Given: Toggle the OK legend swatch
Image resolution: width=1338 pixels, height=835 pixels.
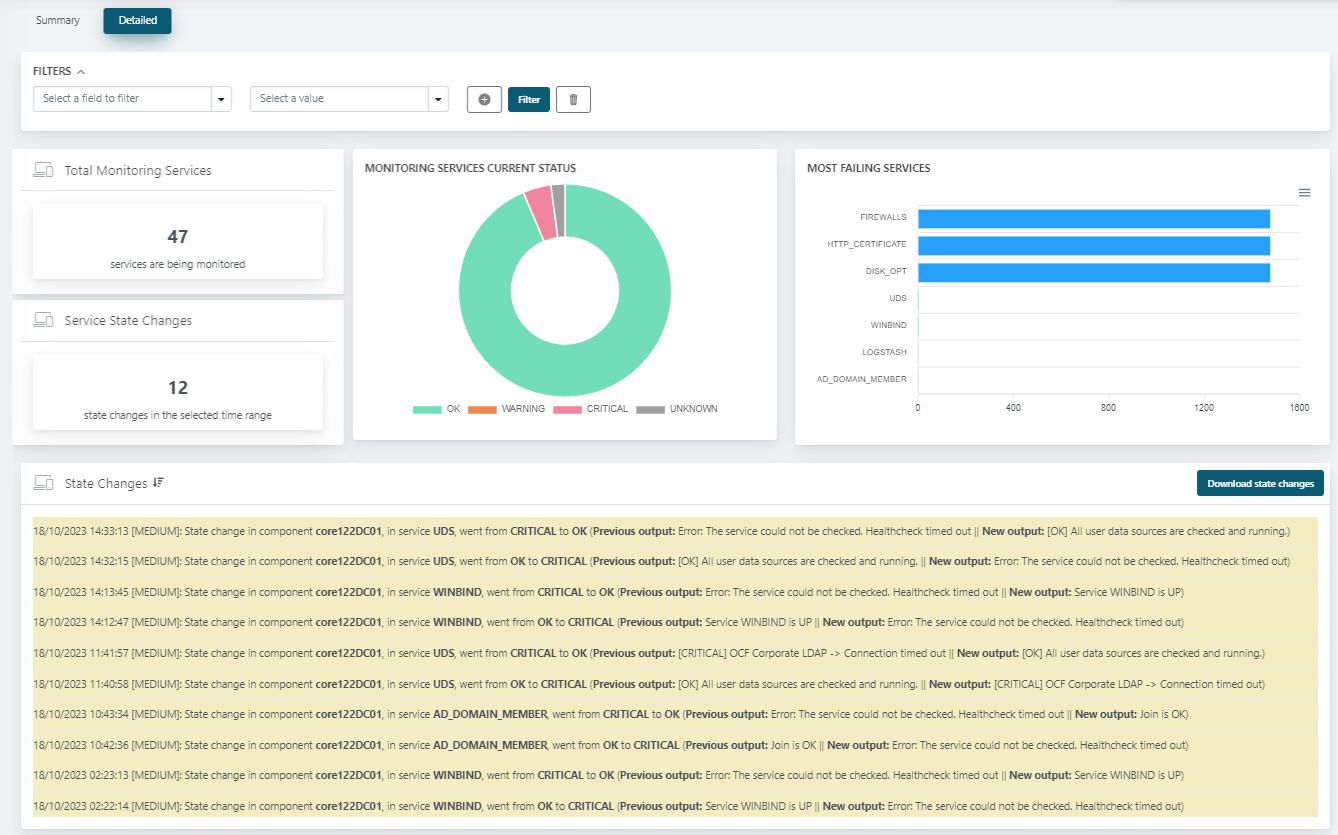Looking at the screenshot, I should tap(427, 409).
